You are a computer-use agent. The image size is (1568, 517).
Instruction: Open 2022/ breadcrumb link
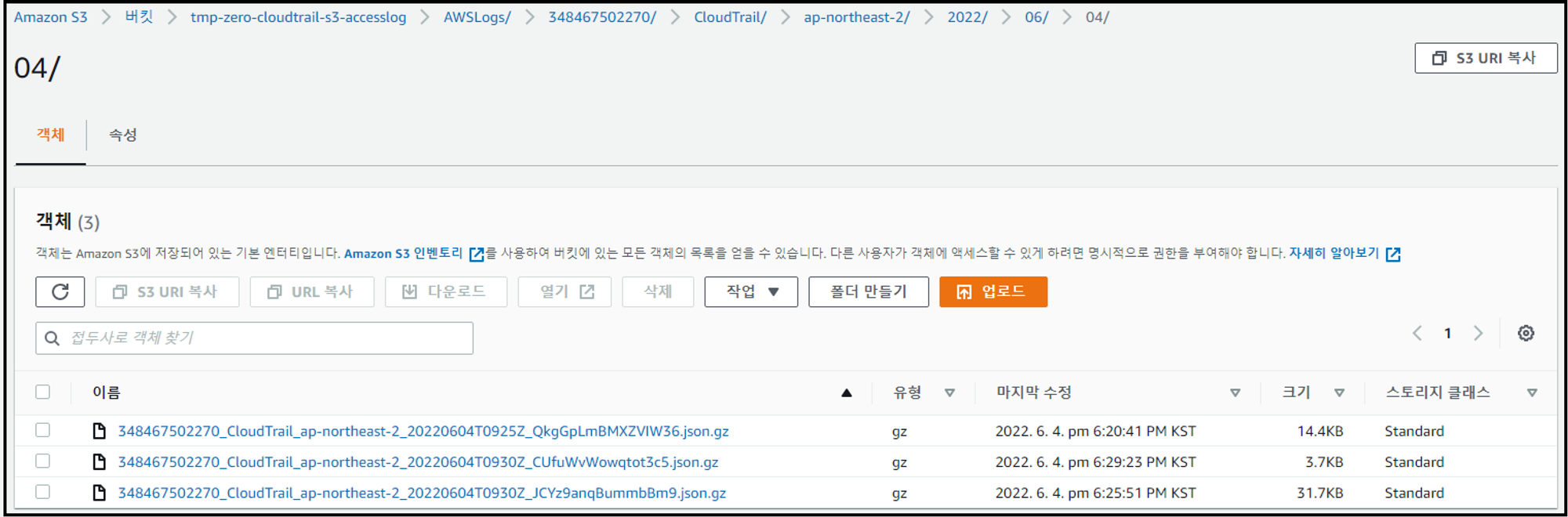967,17
